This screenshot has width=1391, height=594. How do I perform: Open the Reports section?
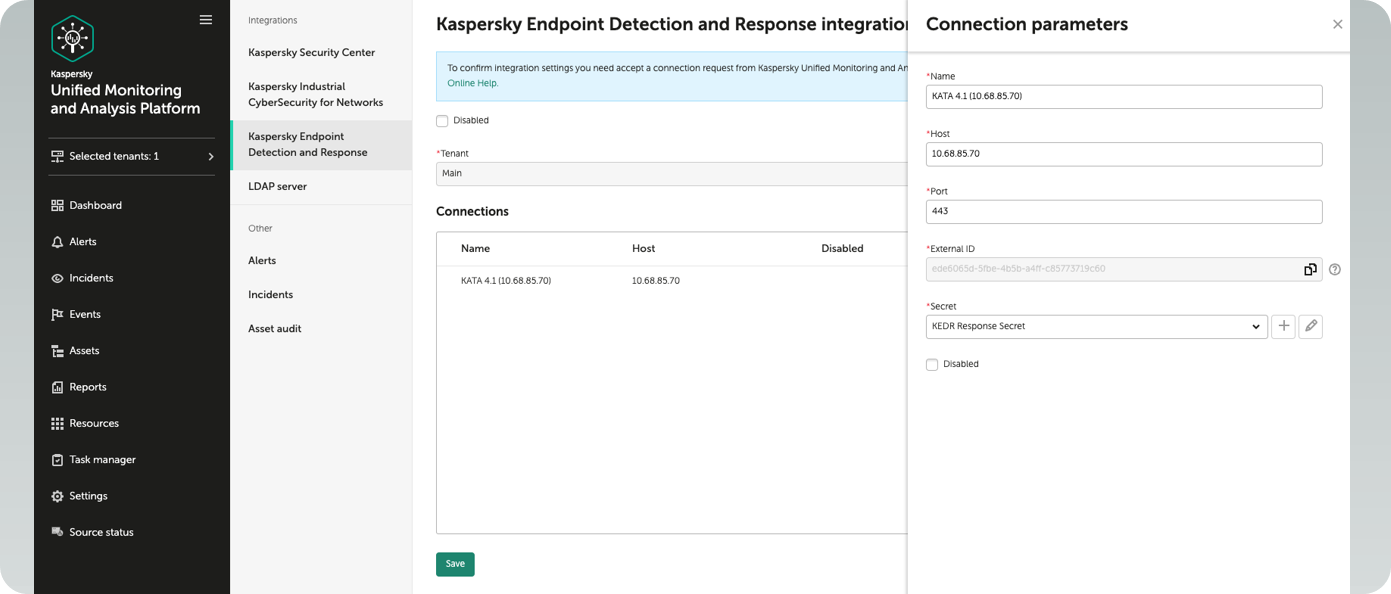(x=87, y=386)
